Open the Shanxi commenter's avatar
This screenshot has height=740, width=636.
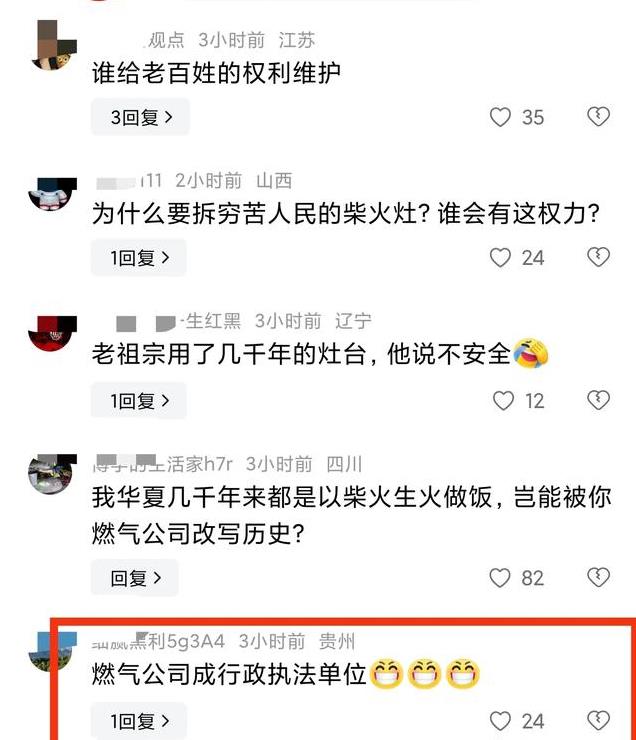(52, 193)
